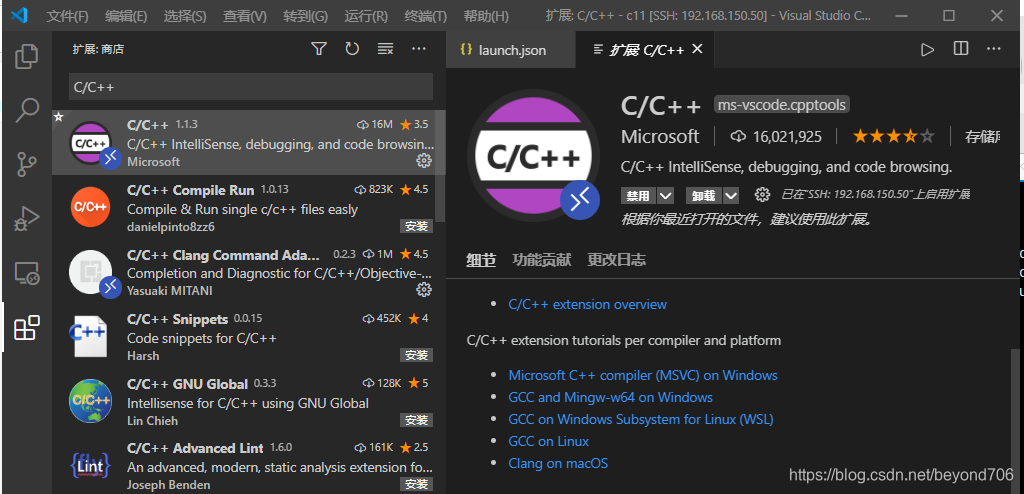Open GCC on Linux link
Screen dimensions: 1024x494
[x=549, y=441]
